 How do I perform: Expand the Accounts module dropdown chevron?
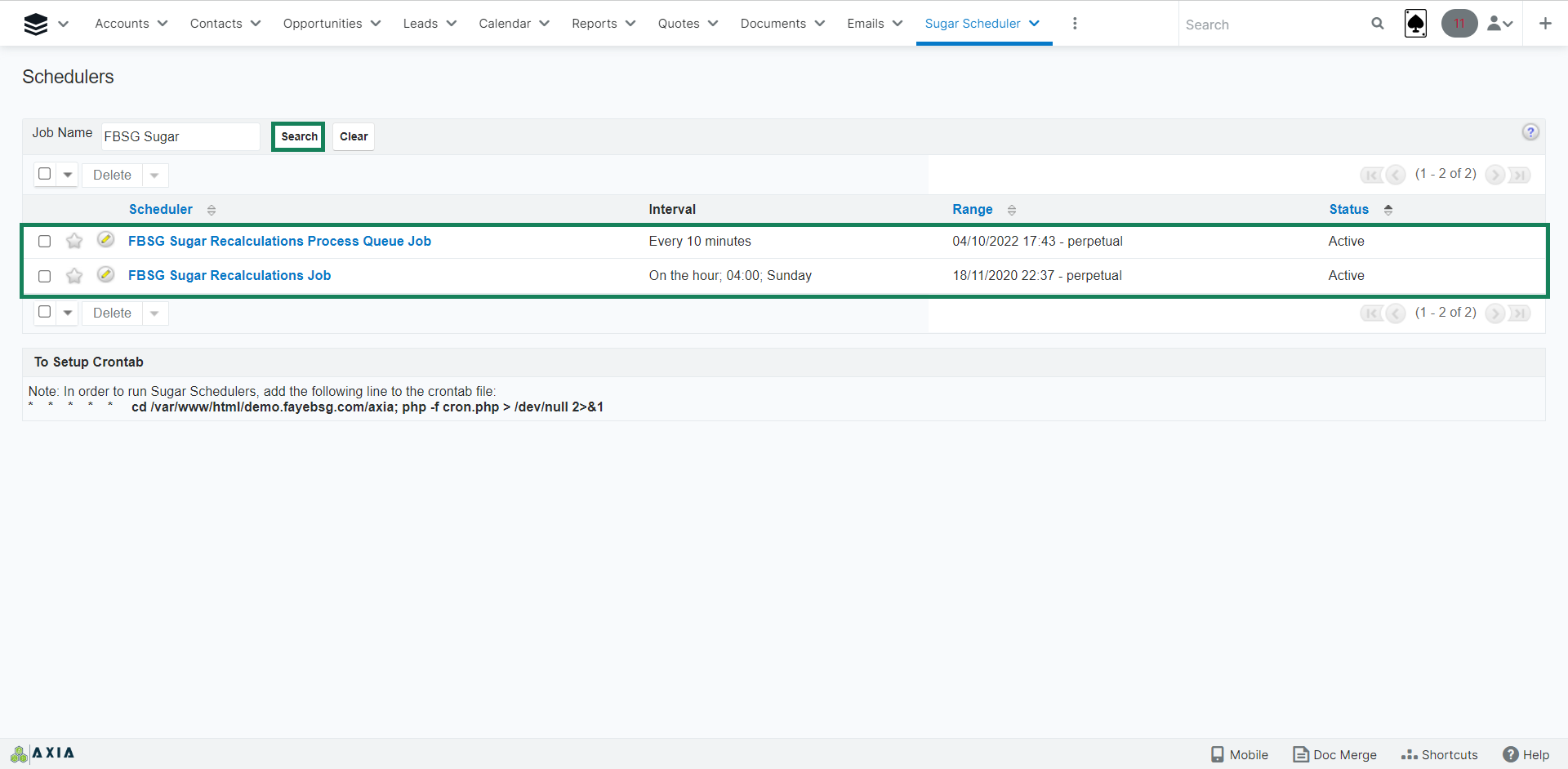163,24
